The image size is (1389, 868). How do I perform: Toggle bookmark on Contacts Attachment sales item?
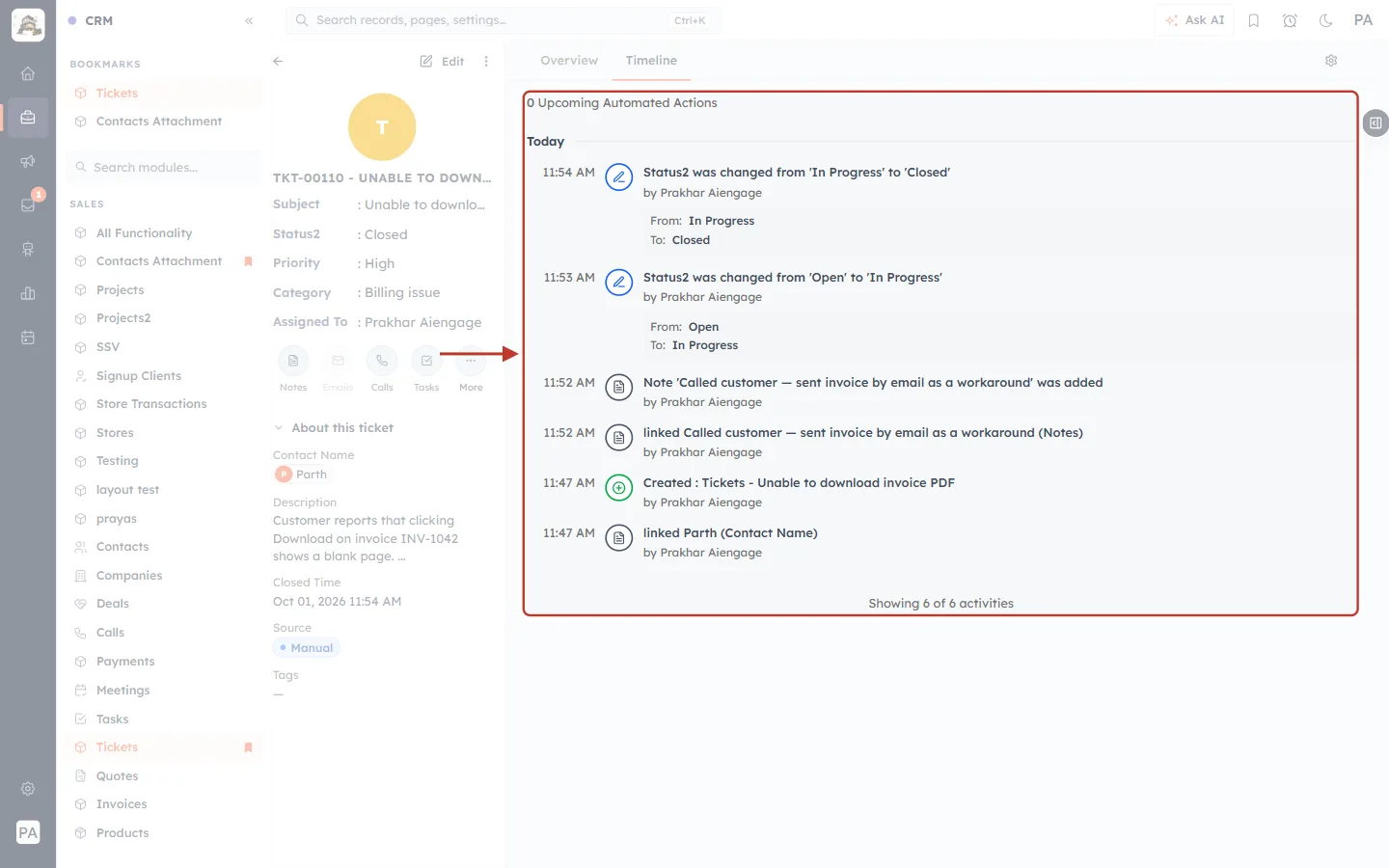(x=248, y=261)
